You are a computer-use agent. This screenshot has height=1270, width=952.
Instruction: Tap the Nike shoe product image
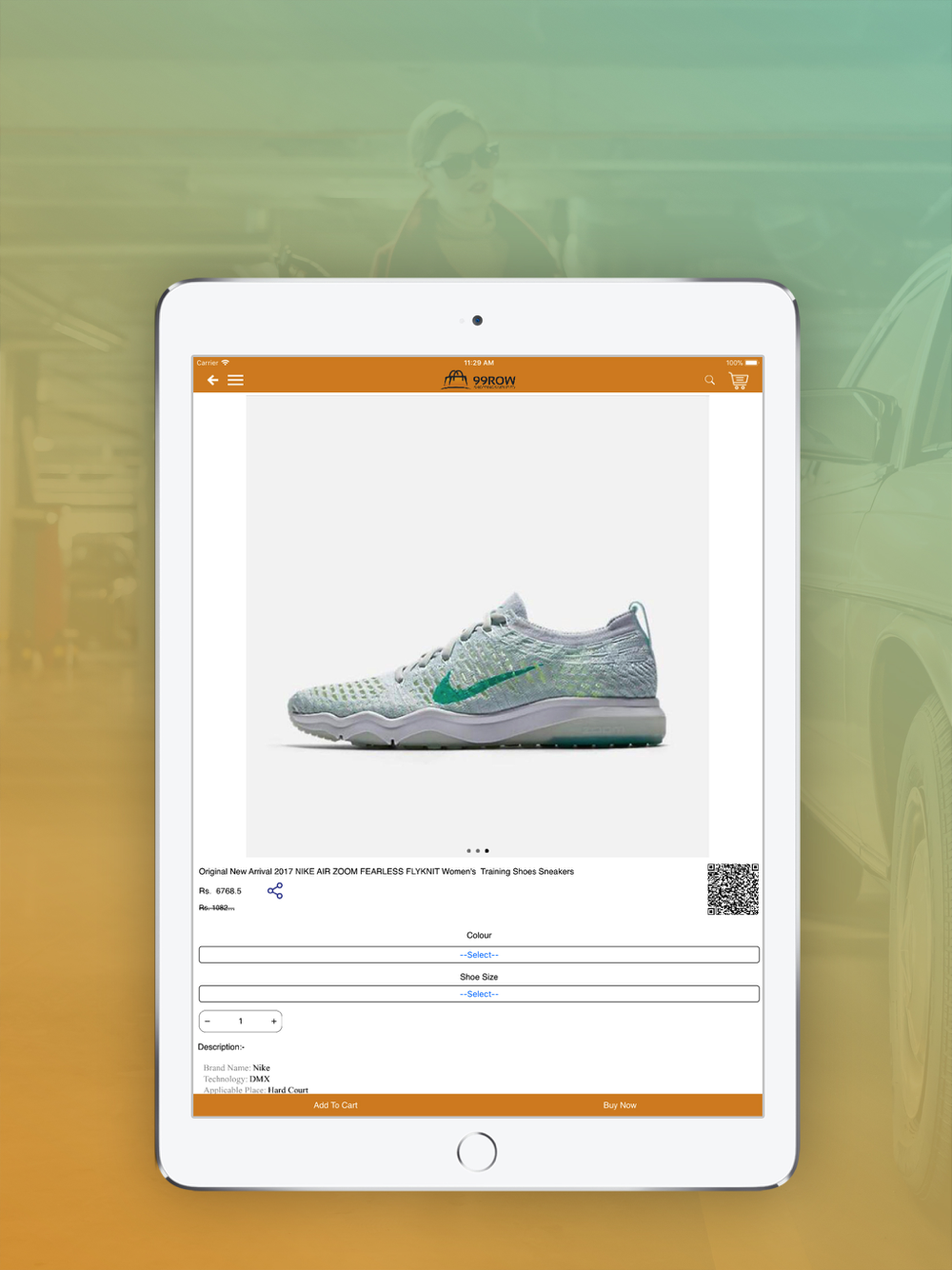coord(478,625)
